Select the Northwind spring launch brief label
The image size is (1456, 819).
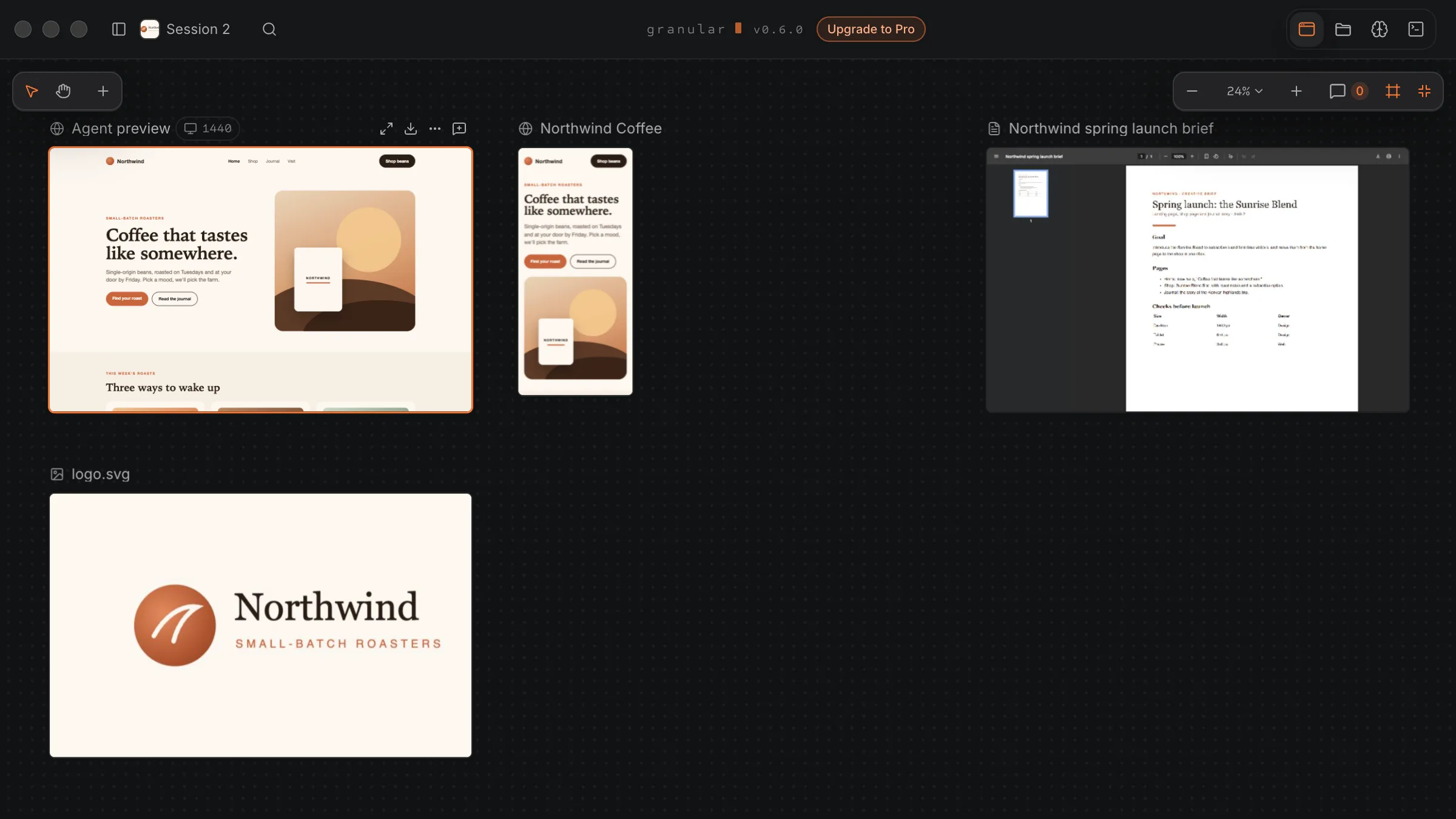[x=1111, y=129]
